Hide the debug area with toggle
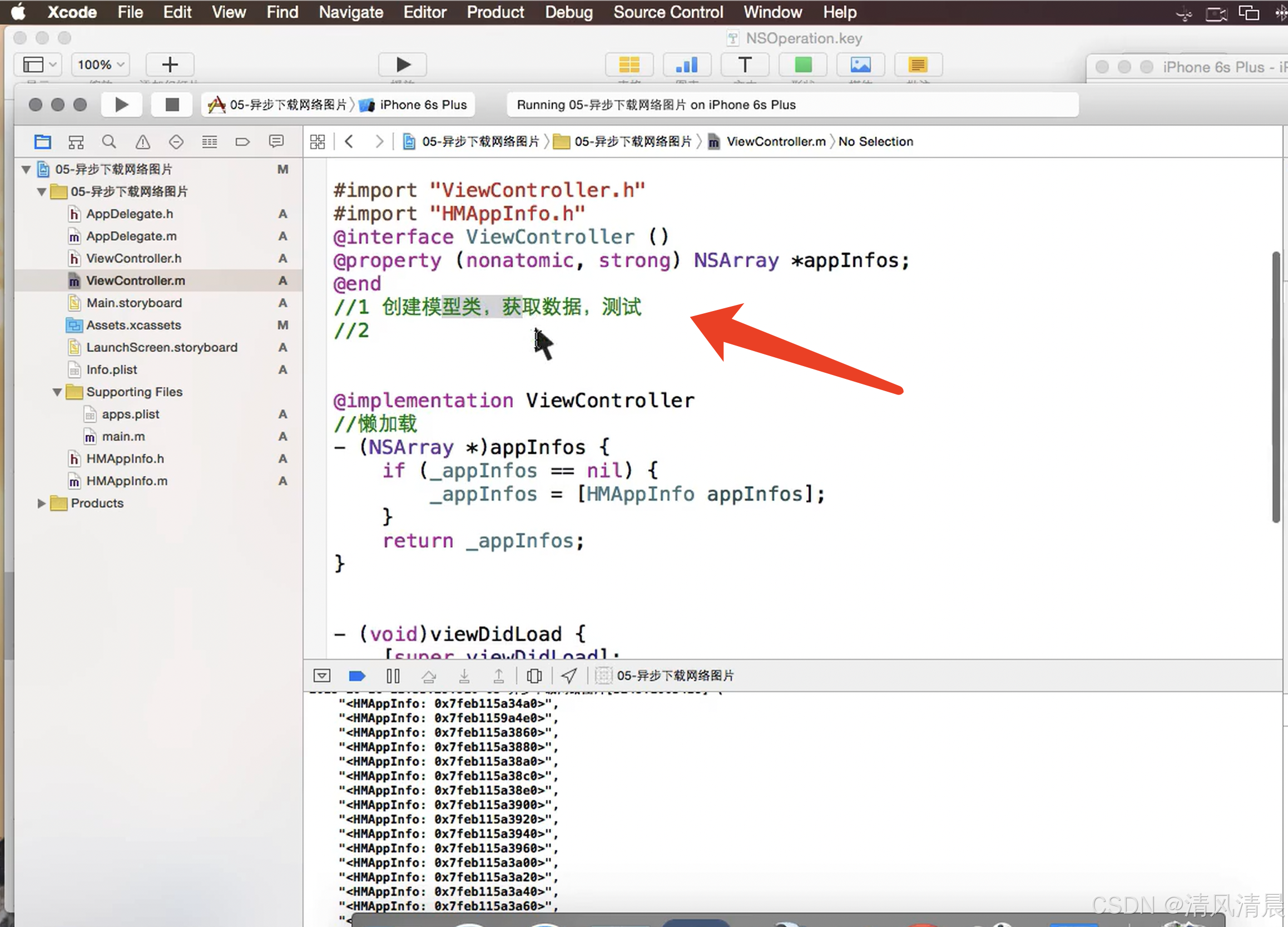Image resolution: width=1288 pixels, height=927 pixels. point(321,675)
